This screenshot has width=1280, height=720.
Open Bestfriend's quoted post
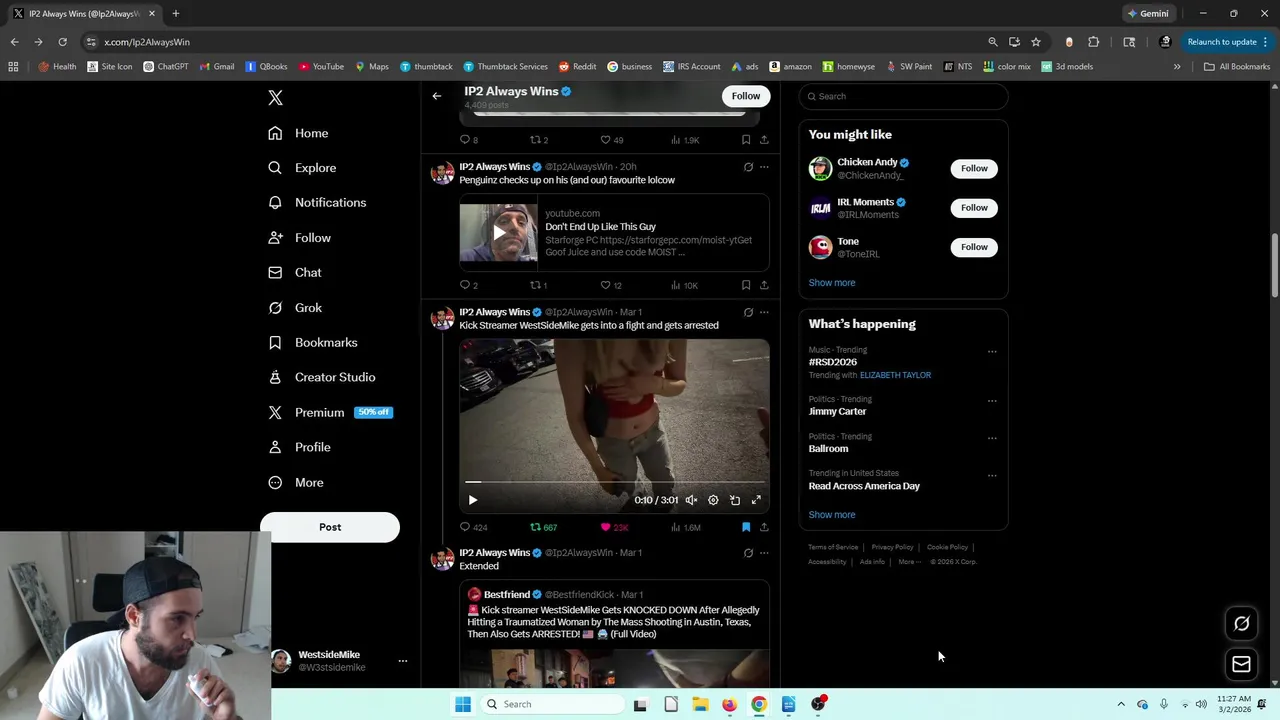tap(614, 634)
